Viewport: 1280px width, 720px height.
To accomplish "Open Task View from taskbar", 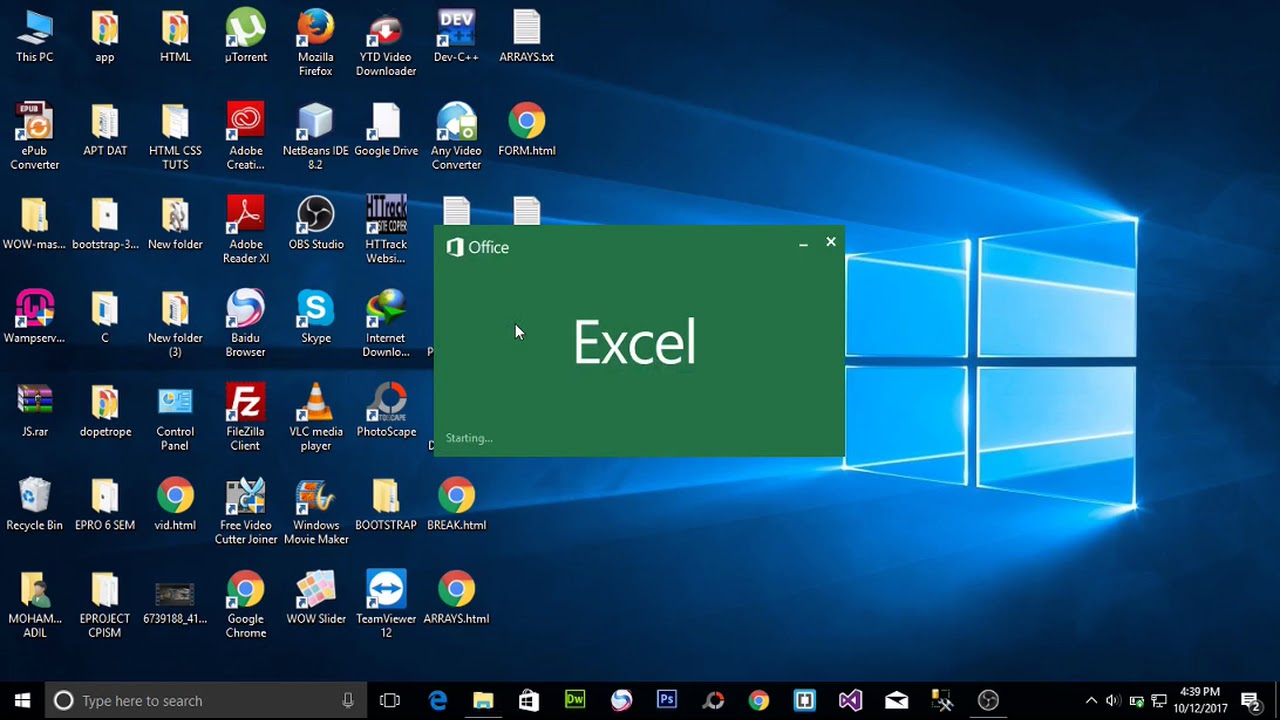I will pyautogui.click(x=390, y=700).
